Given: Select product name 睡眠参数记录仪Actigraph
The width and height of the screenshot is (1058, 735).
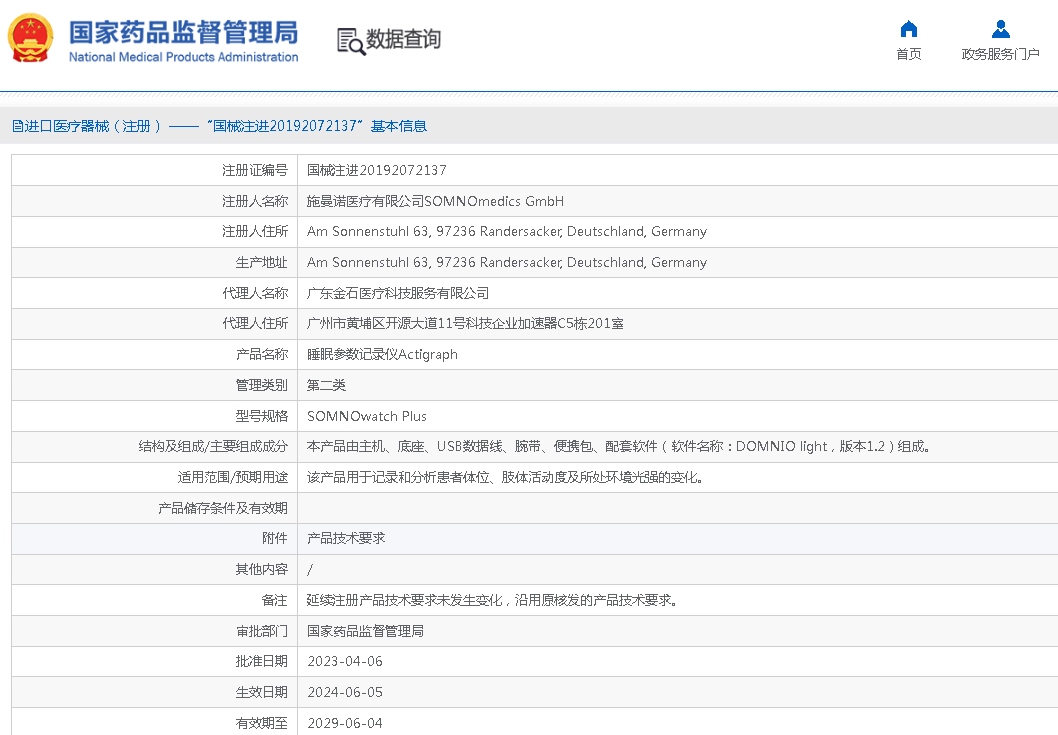Looking at the screenshot, I should click(x=382, y=354).
